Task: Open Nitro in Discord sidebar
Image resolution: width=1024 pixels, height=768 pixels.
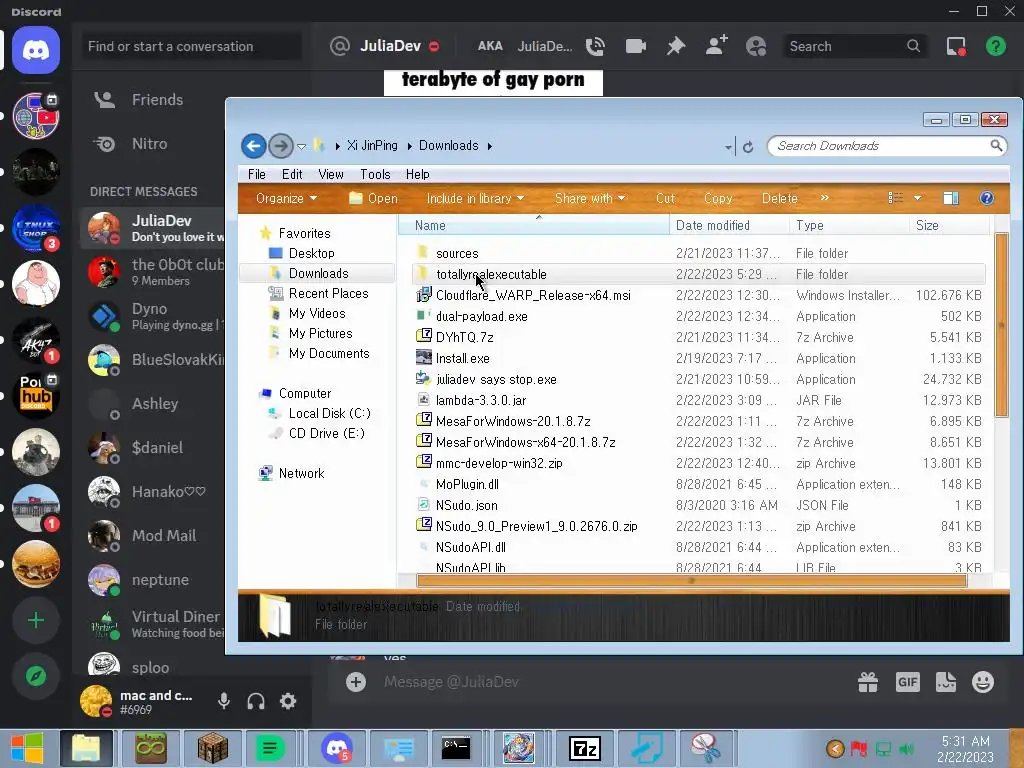Action: (x=152, y=144)
